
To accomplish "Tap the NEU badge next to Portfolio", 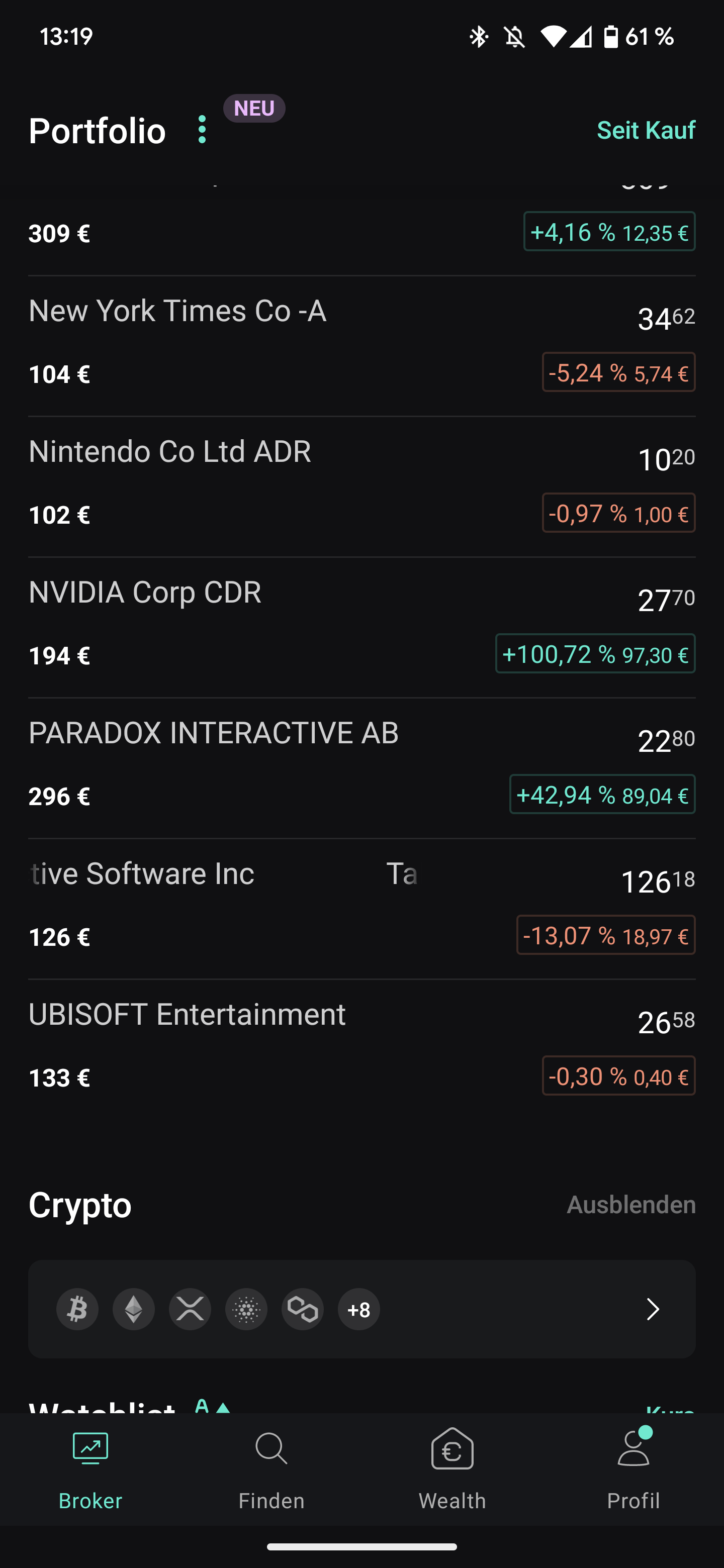I will click(x=254, y=109).
